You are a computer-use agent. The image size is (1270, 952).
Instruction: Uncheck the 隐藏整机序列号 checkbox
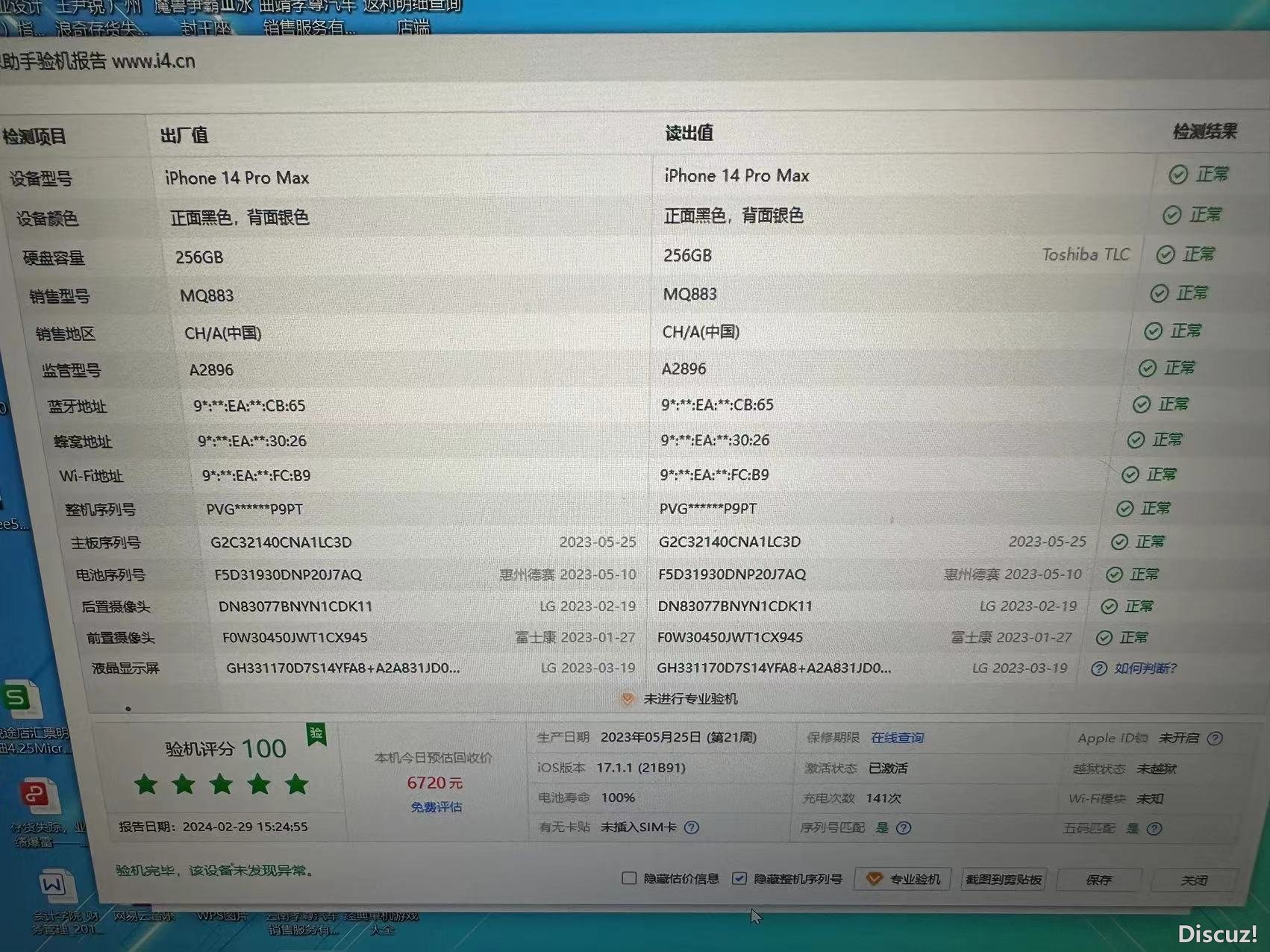[739, 878]
